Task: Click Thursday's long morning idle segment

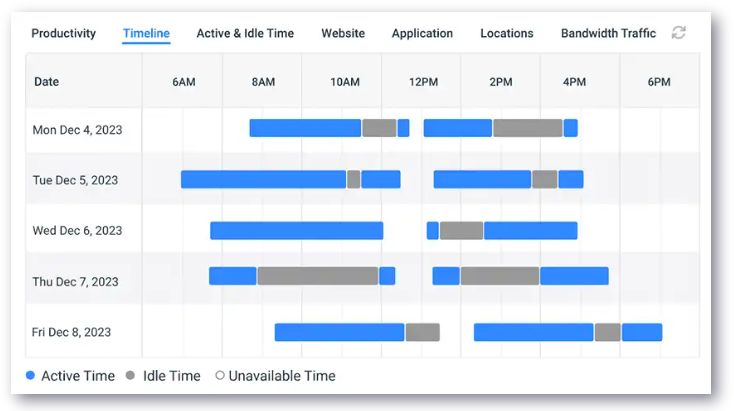Action: (318, 276)
